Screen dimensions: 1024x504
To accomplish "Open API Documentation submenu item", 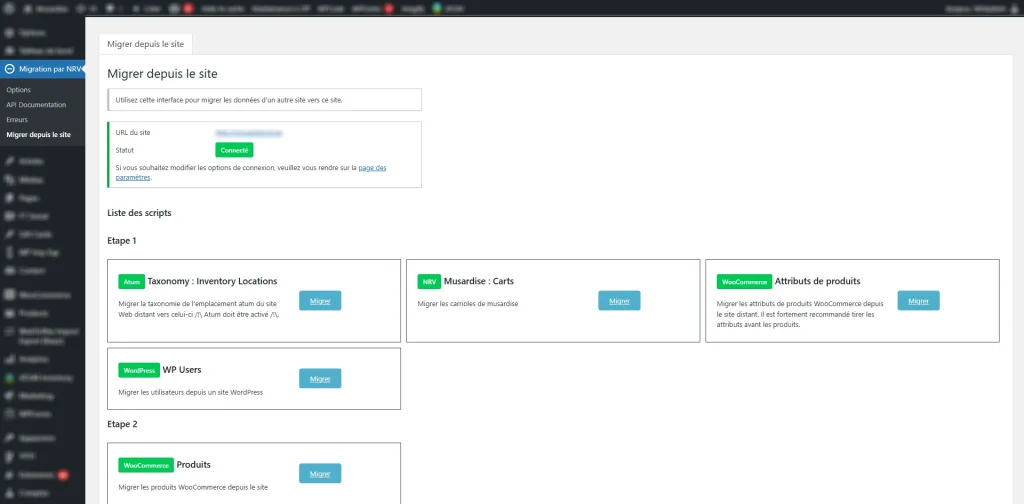I will tap(36, 105).
